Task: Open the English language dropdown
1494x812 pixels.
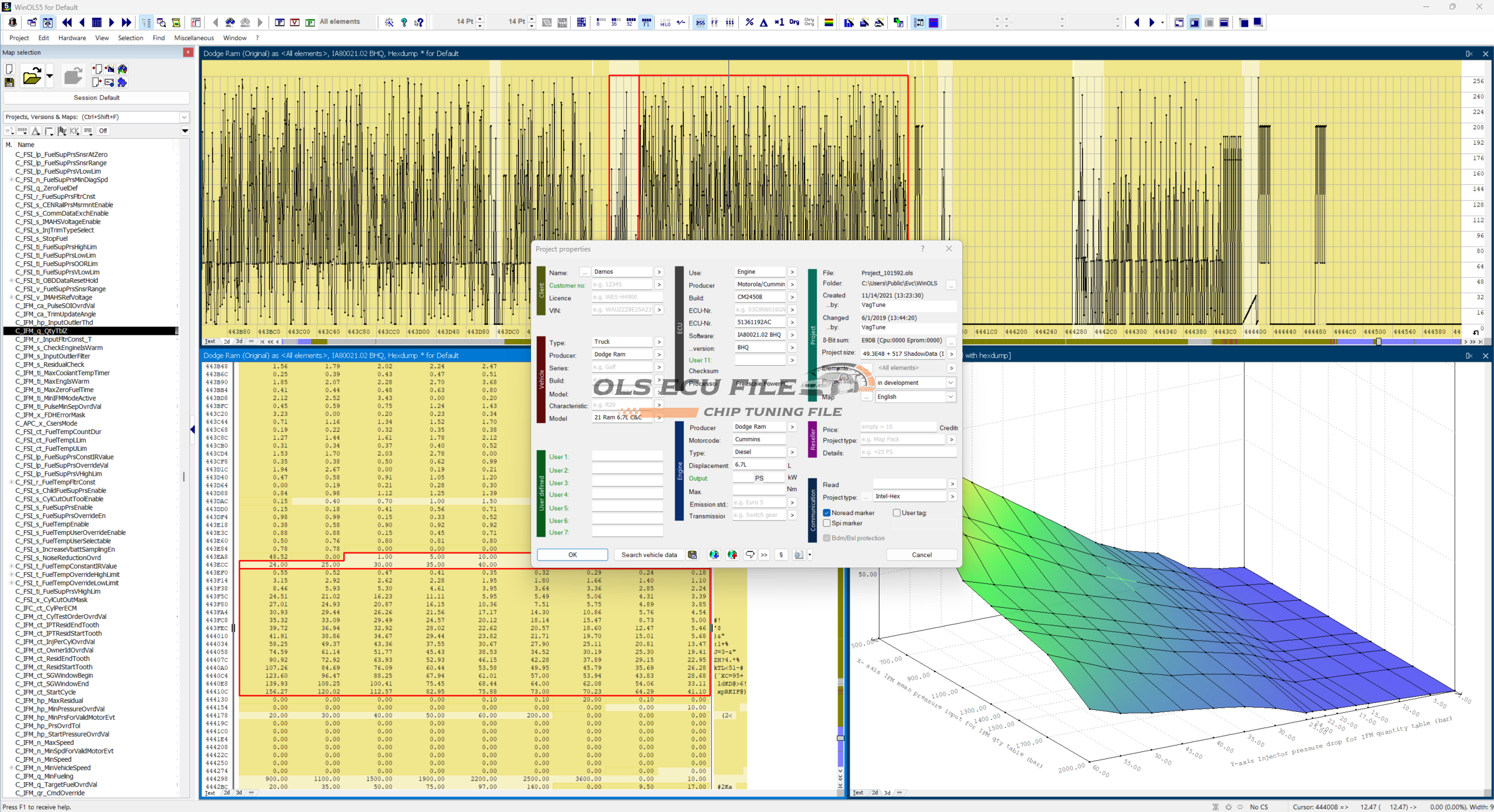Action: pyautogui.click(x=951, y=397)
